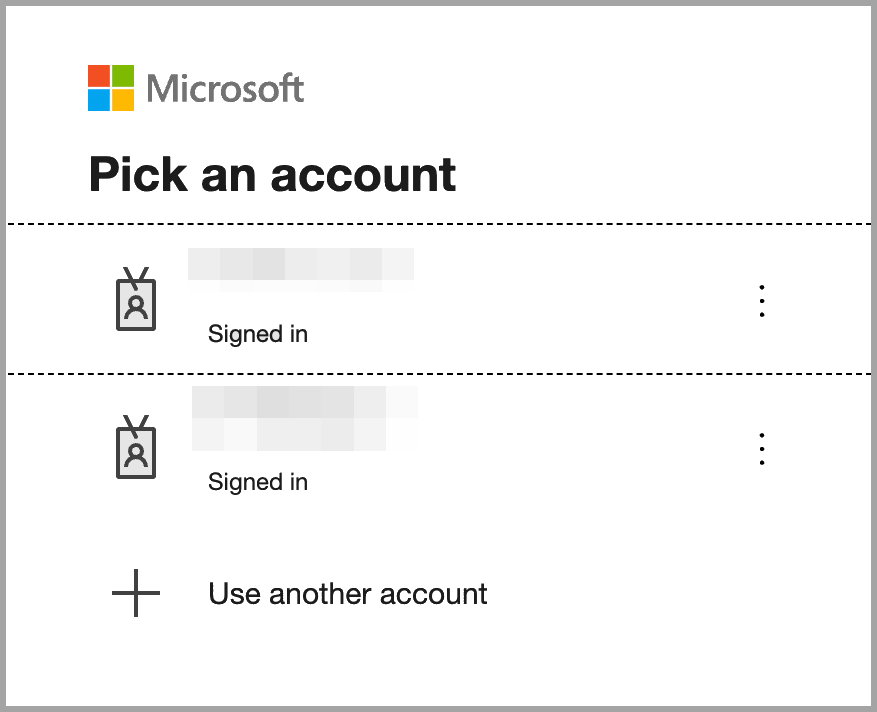Click the "Pick an account" heading
The image size is (877, 712).
click(x=272, y=174)
